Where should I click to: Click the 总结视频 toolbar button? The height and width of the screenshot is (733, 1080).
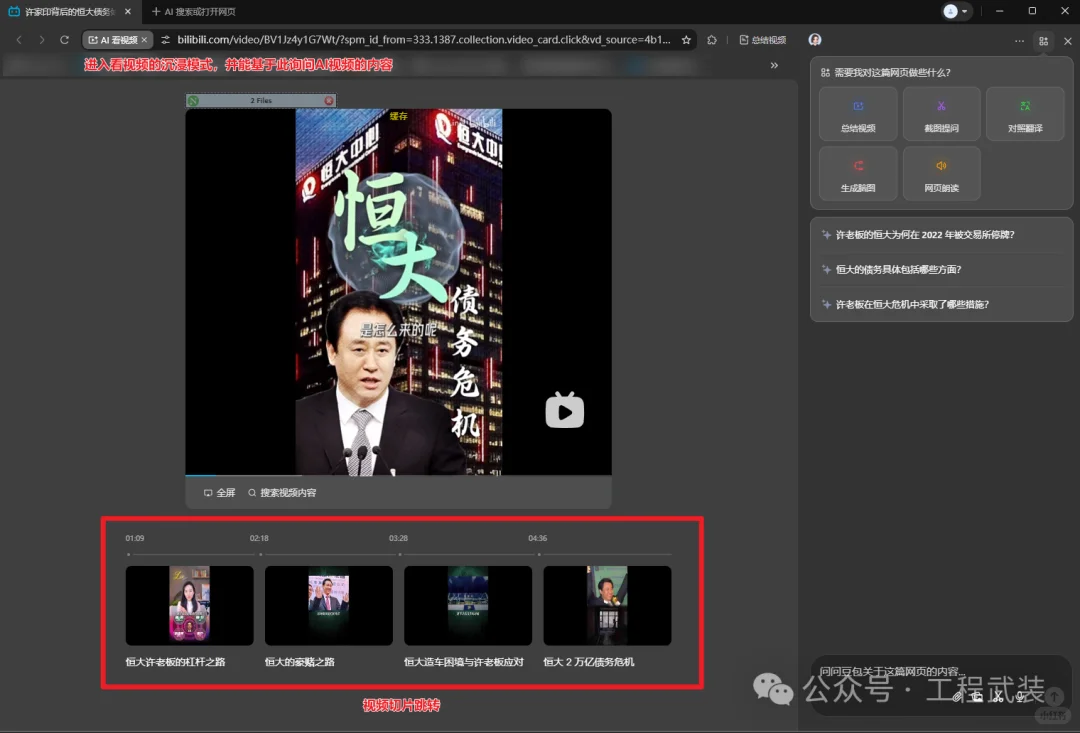coord(762,40)
